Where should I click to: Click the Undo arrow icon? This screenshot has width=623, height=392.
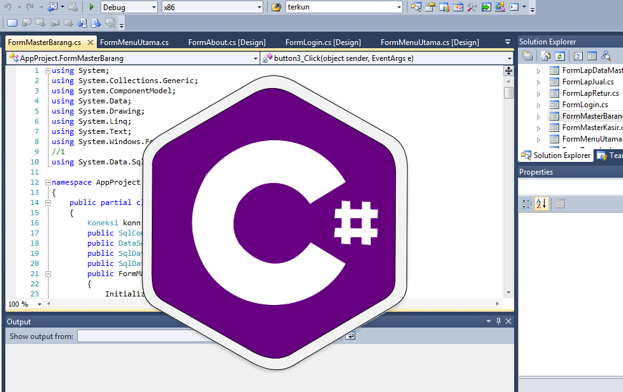coord(8,7)
